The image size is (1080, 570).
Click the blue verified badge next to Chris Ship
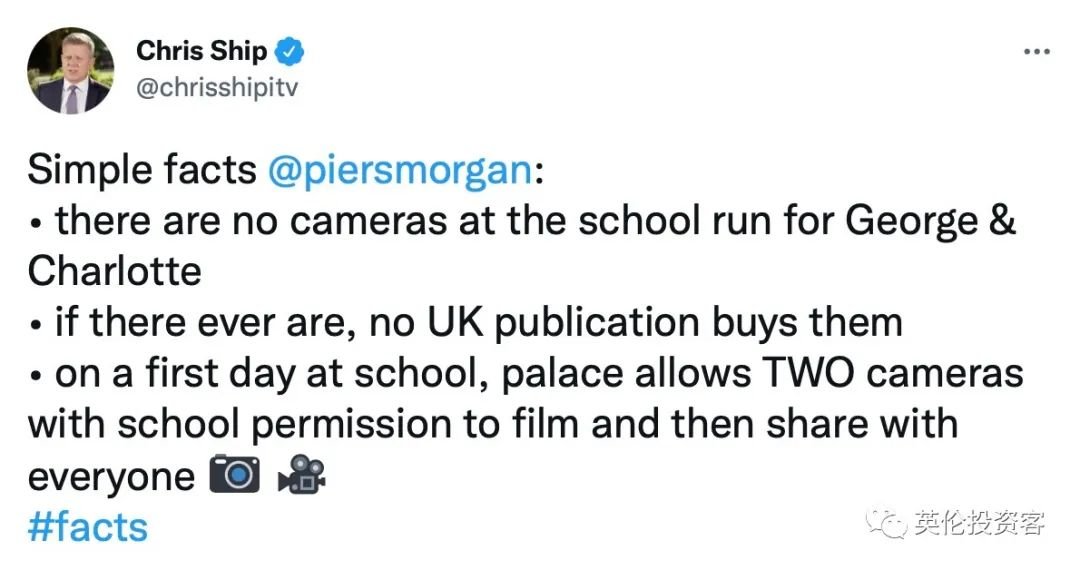(290, 50)
